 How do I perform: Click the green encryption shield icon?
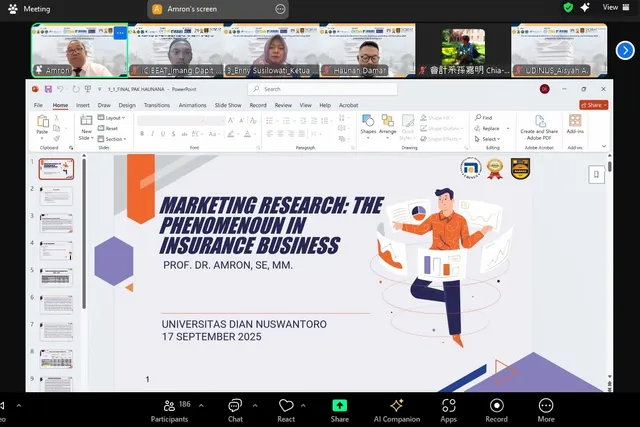pyautogui.click(x=568, y=7)
